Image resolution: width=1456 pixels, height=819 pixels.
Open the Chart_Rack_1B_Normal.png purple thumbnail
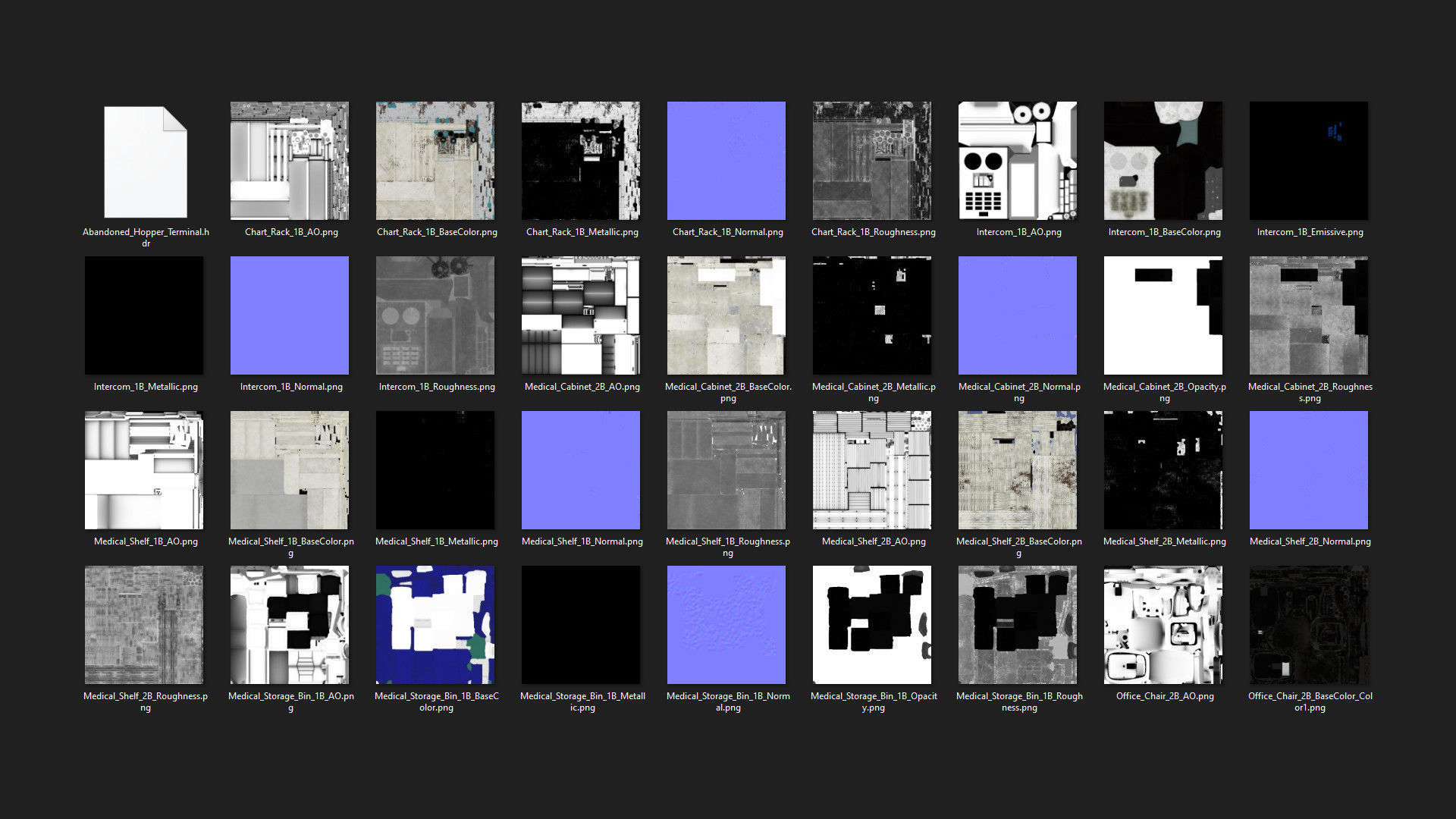tap(726, 161)
